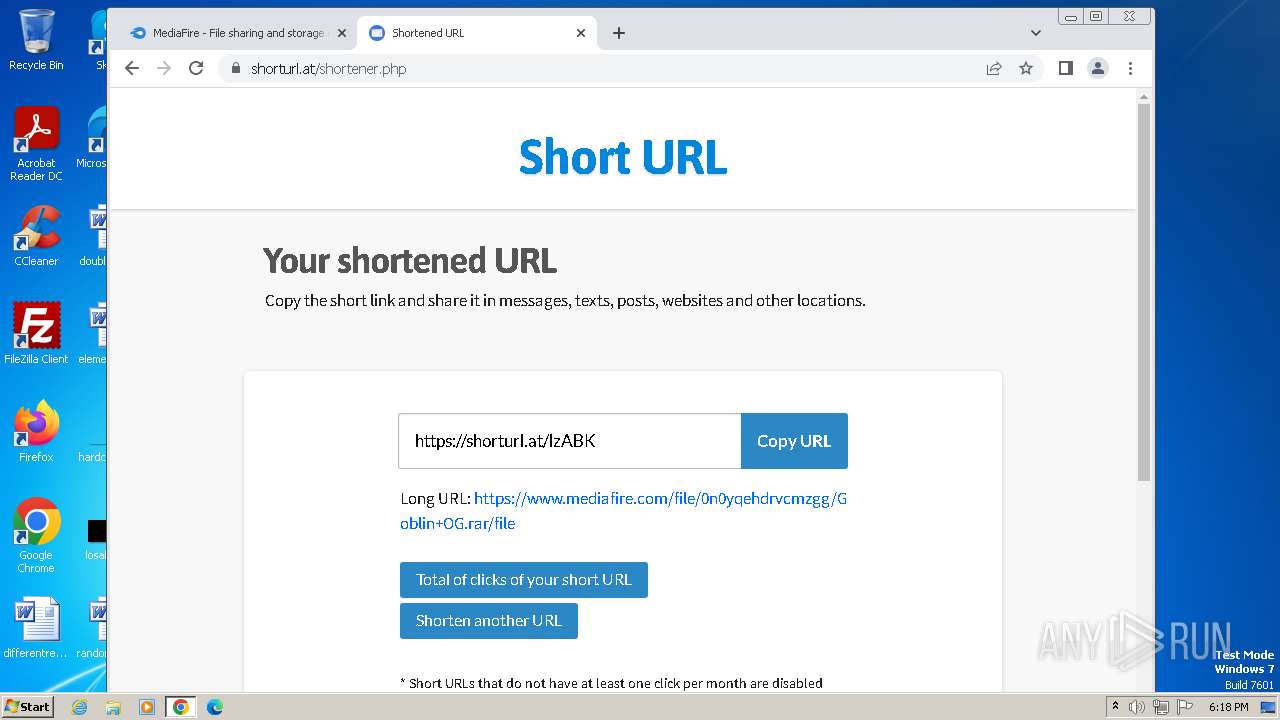The width and height of the screenshot is (1280, 720).
Task: Open Recycle Bin on desktop
Action: (36, 40)
